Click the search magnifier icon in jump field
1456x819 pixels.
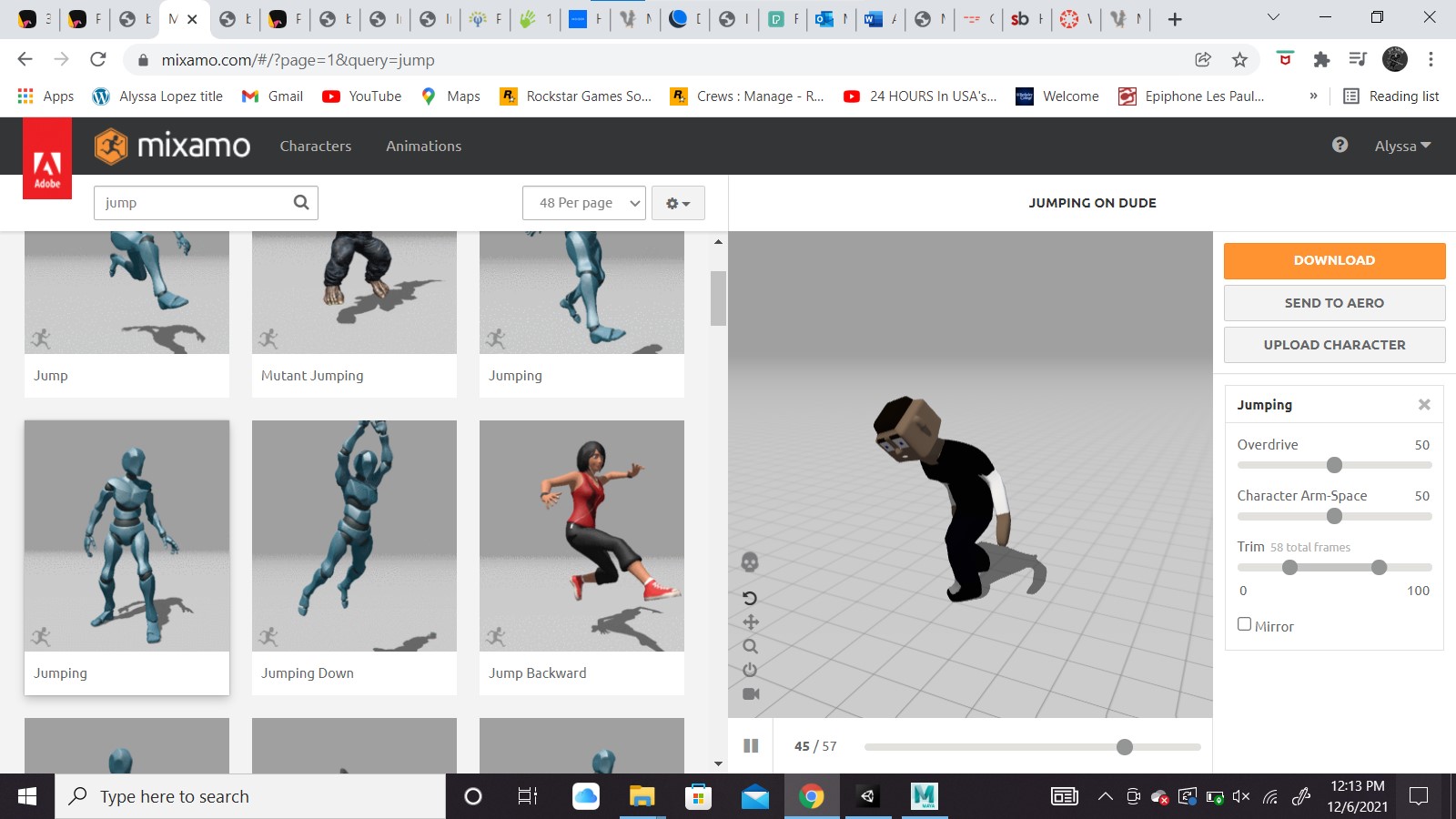[x=301, y=202]
